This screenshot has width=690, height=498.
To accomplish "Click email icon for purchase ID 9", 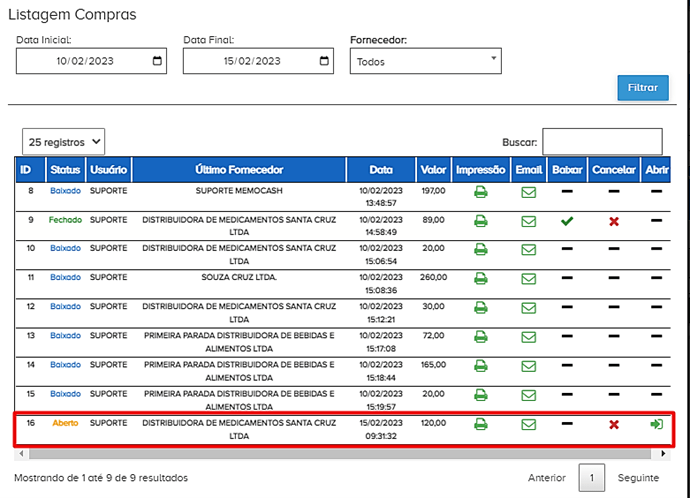I will tap(528, 221).
